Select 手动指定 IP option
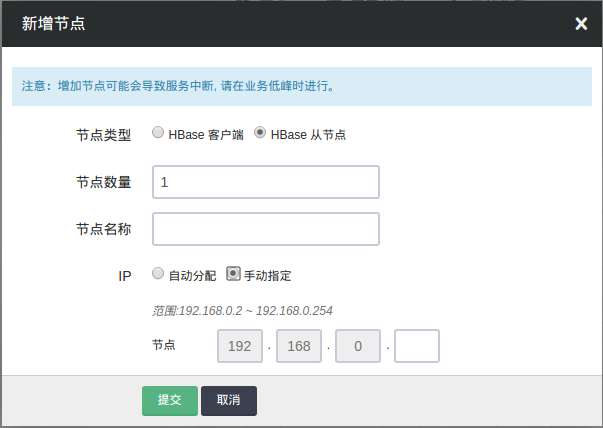The image size is (603, 428). click(234, 273)
